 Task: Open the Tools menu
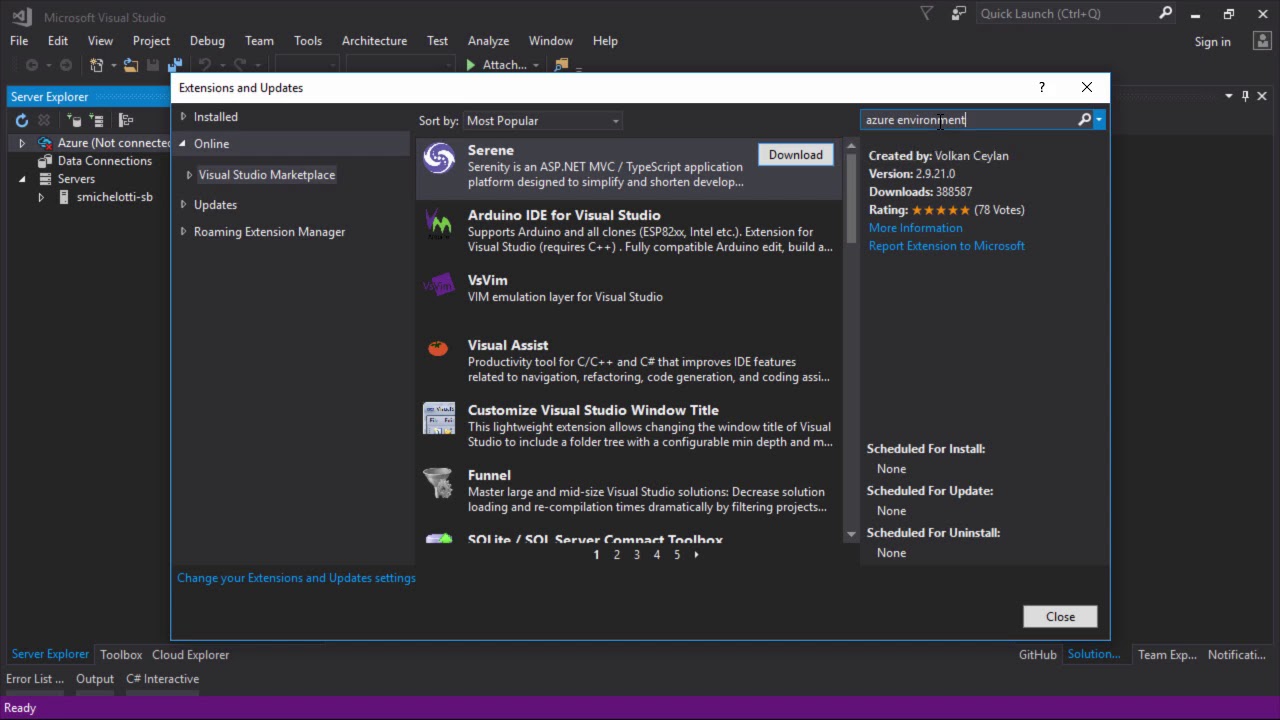pos(308,41)
